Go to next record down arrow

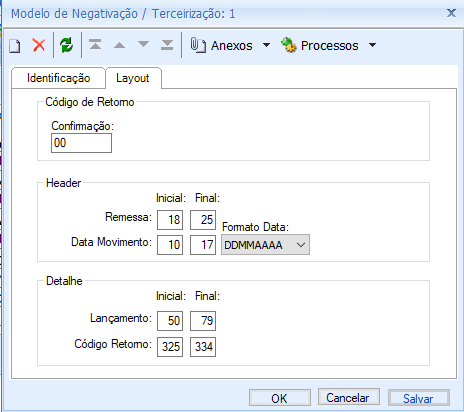[143, 44]
